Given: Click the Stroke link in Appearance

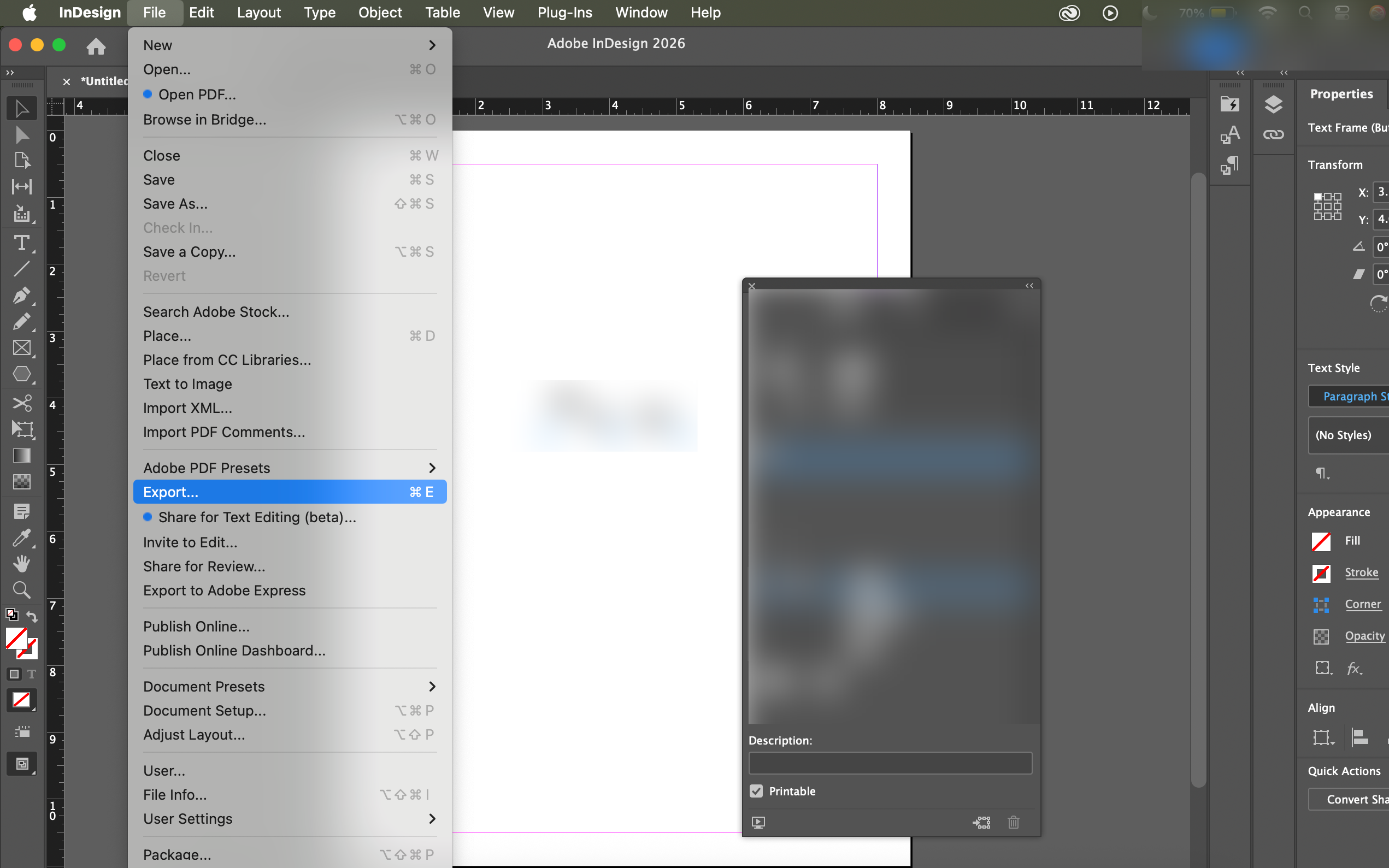Looking at the screenshot, I should 1361,572.
